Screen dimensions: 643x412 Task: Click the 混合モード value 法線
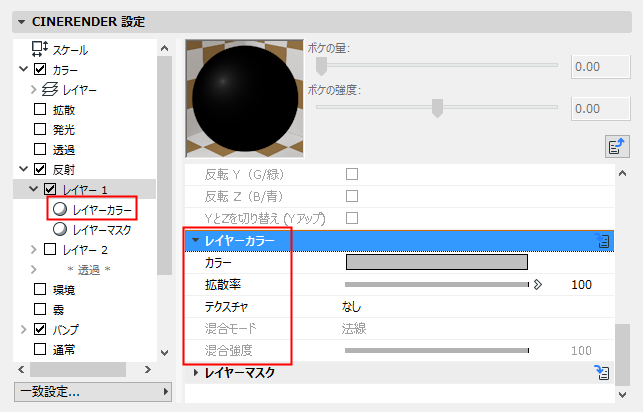coord(354,328)
